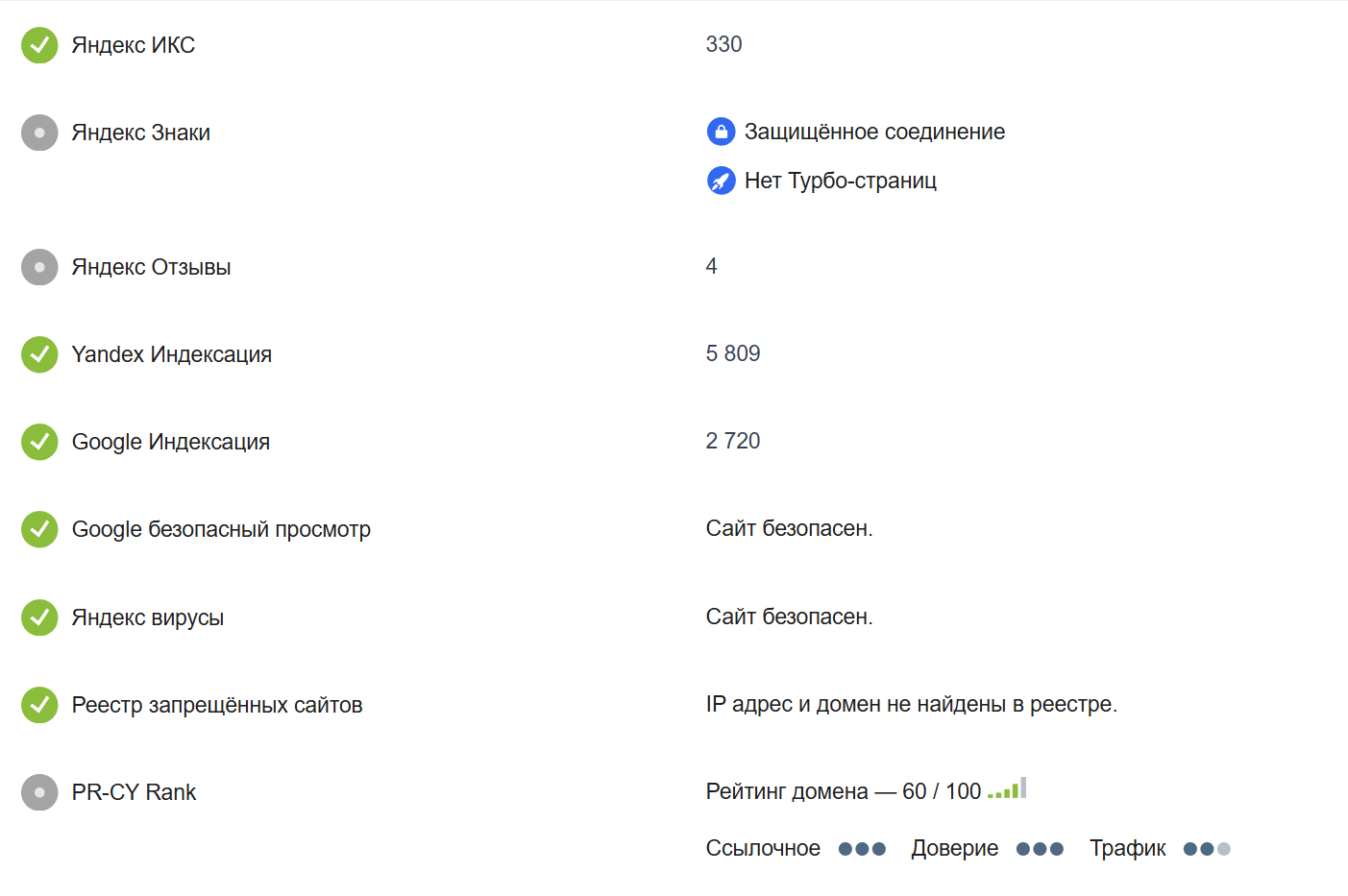Click the green check beside Yandex Индексация
Image resolution: width=1348 pixels, height=896 pixels.
[x=39, y=354]
